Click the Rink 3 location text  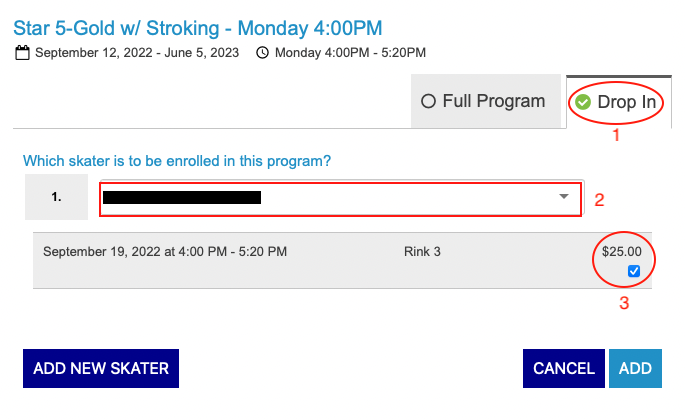coord(422,252)
